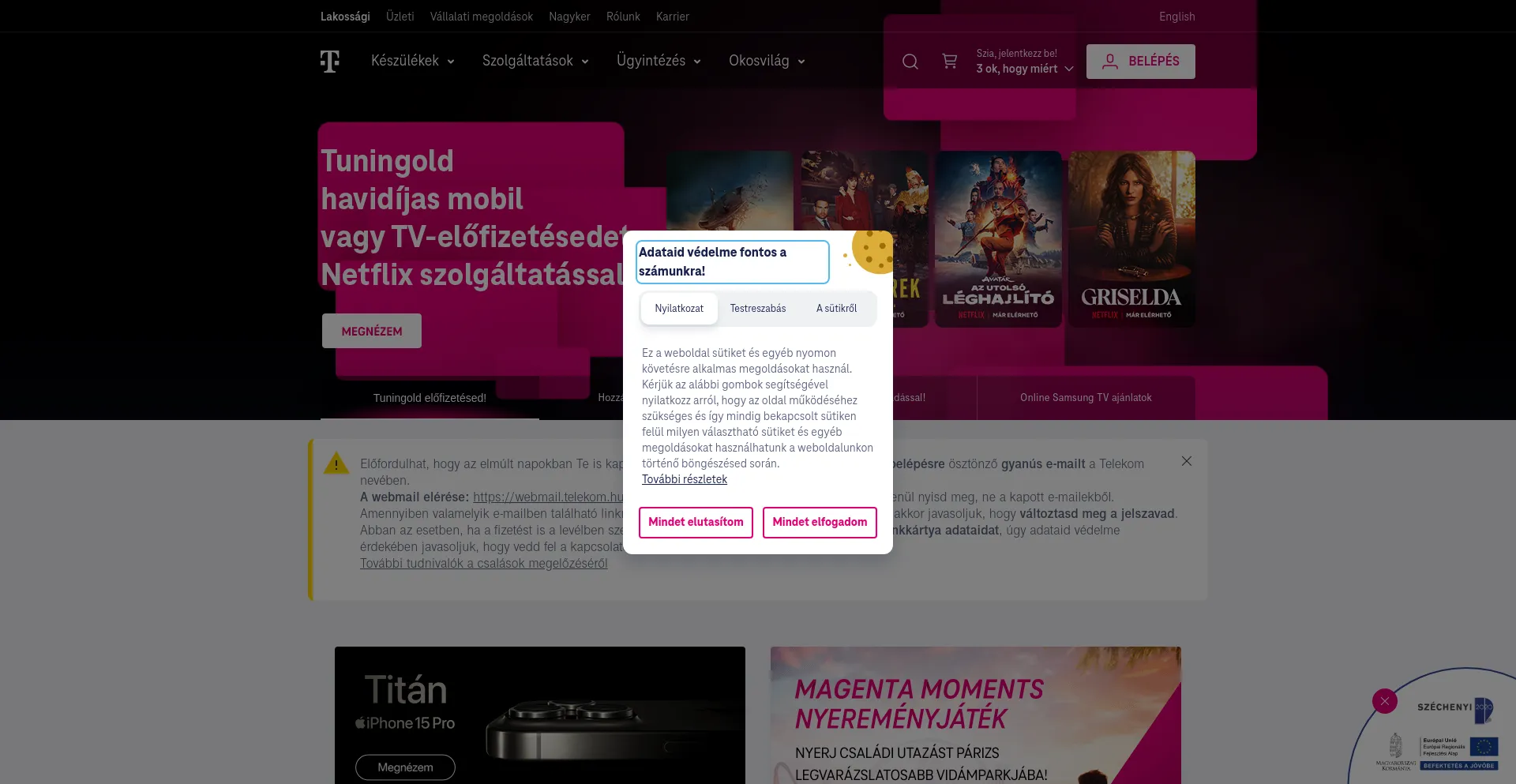
Task: Open the Avatar Léghajlító poster
Action: tap(998, 238)
